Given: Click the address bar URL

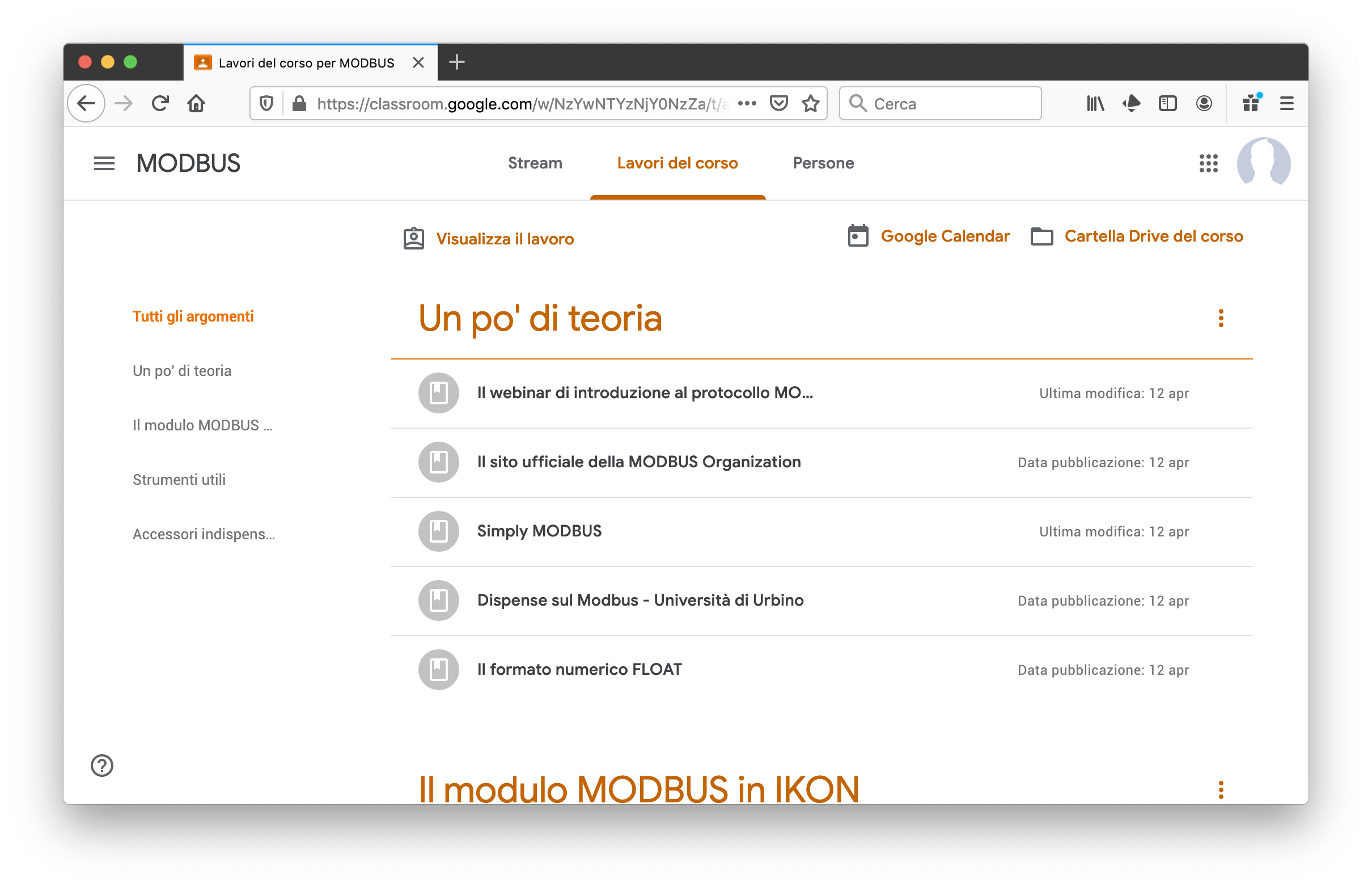Looking at the screenshot, I should point(522,104).
